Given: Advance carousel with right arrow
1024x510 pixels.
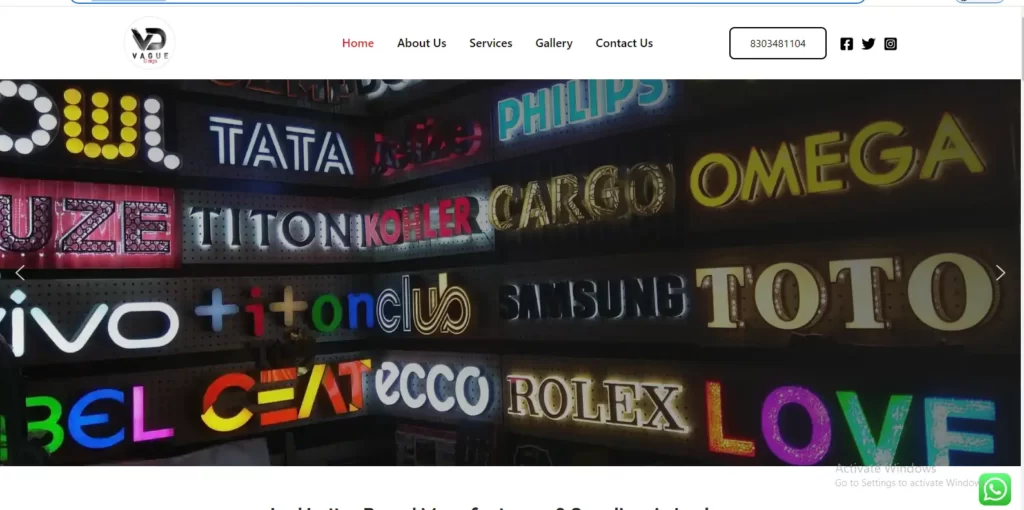Looking at the screenshot, I should [1000, 273].
